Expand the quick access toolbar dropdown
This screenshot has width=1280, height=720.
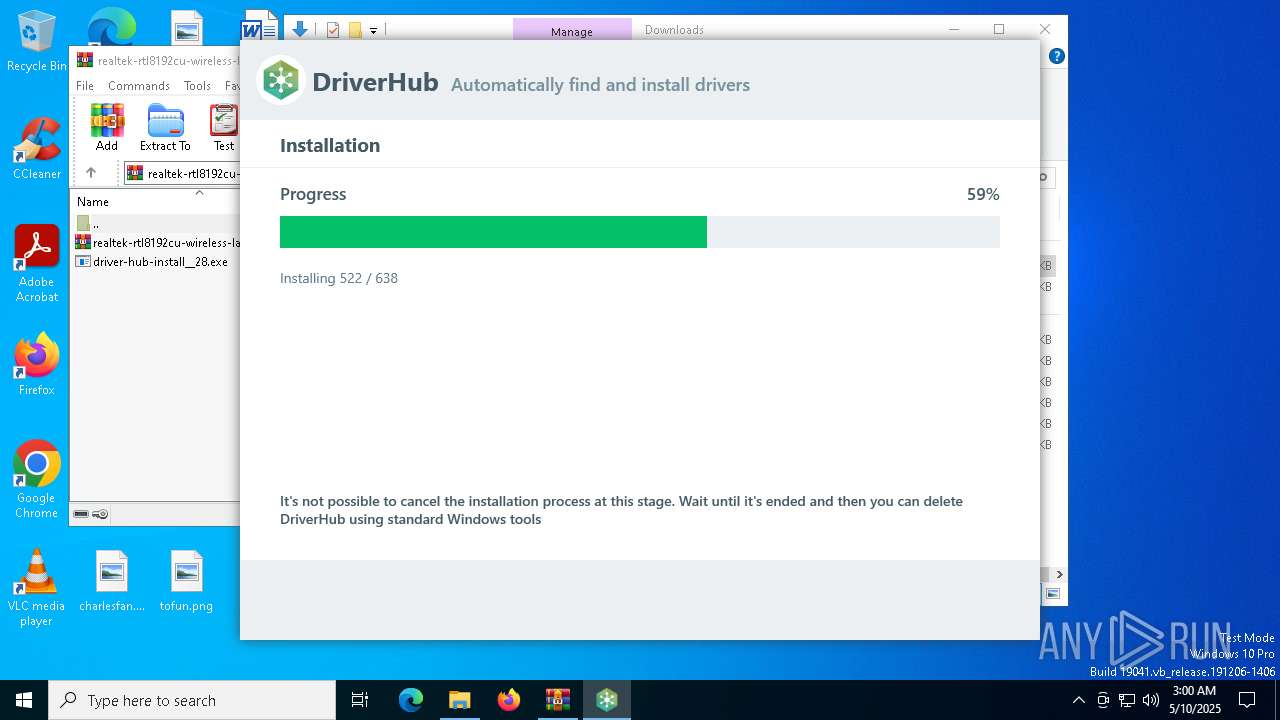click(x=373, y=31)
